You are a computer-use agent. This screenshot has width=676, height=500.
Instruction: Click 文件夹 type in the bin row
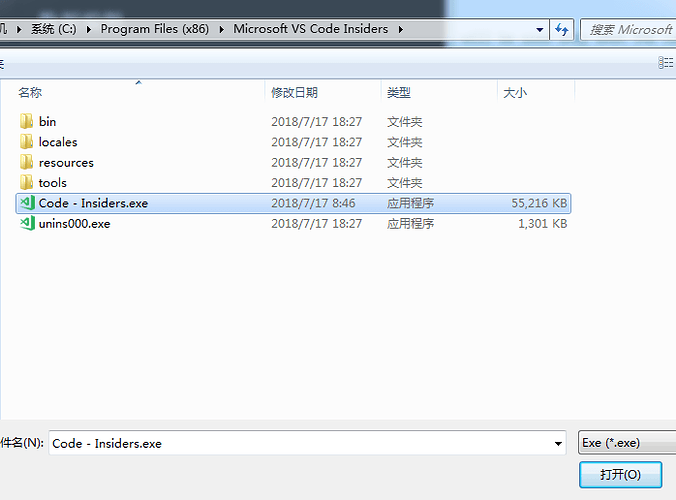point(404,122)
